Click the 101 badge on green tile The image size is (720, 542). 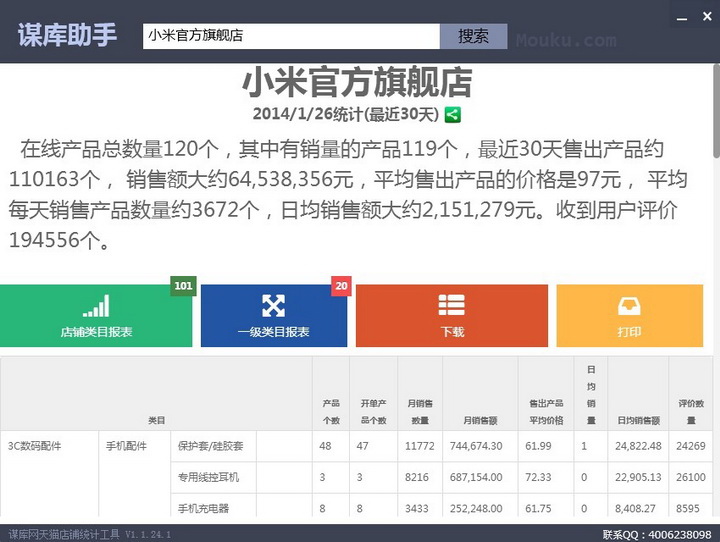[x=183, y=286]
